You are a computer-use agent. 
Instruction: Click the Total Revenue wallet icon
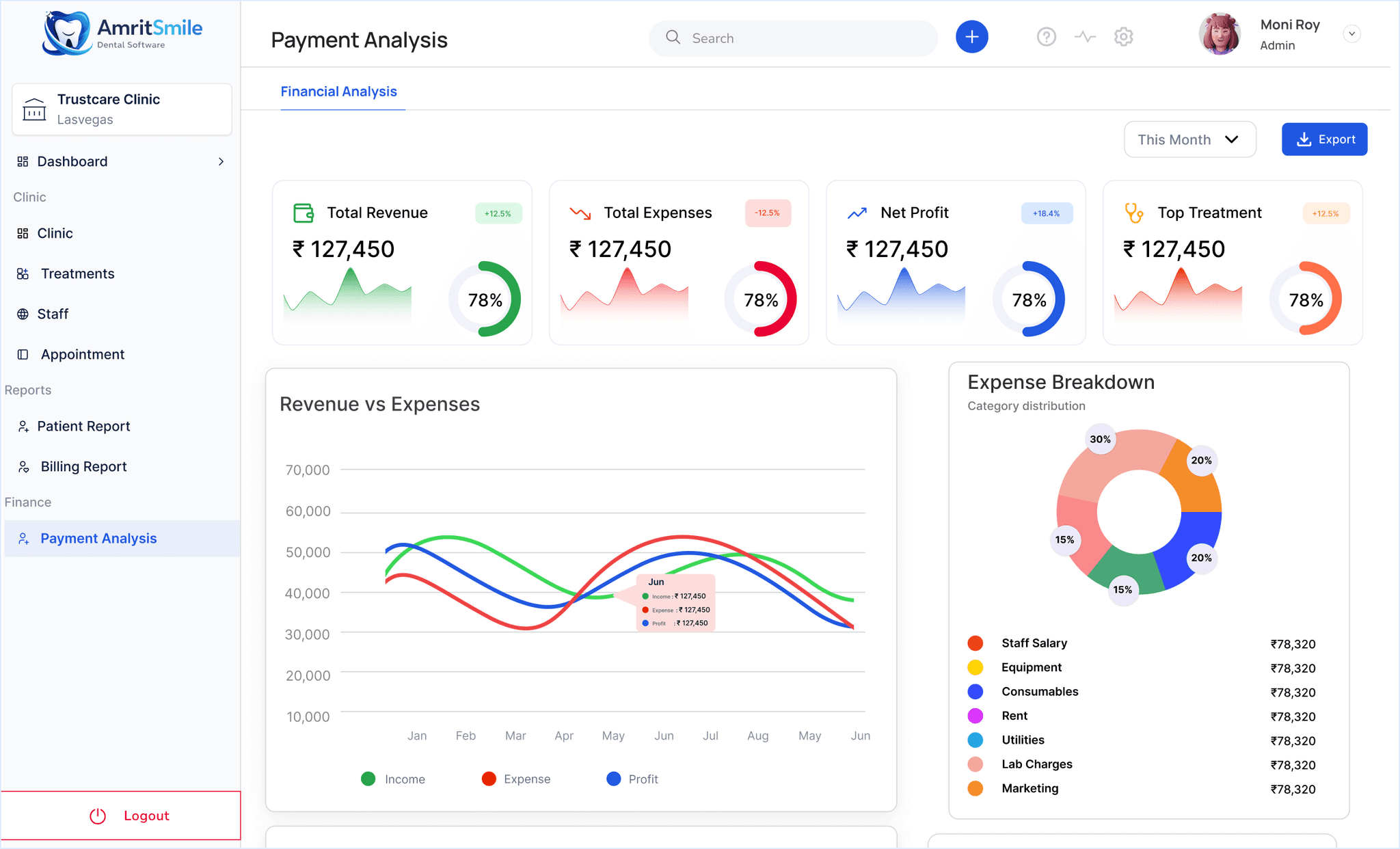[304, 213]
